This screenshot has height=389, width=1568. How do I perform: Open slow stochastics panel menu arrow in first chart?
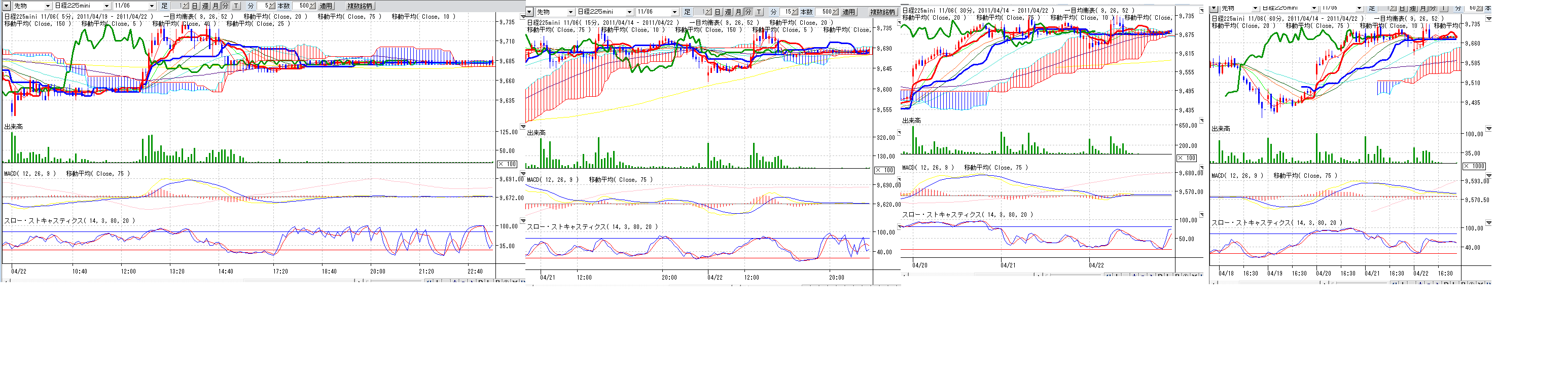522,221
